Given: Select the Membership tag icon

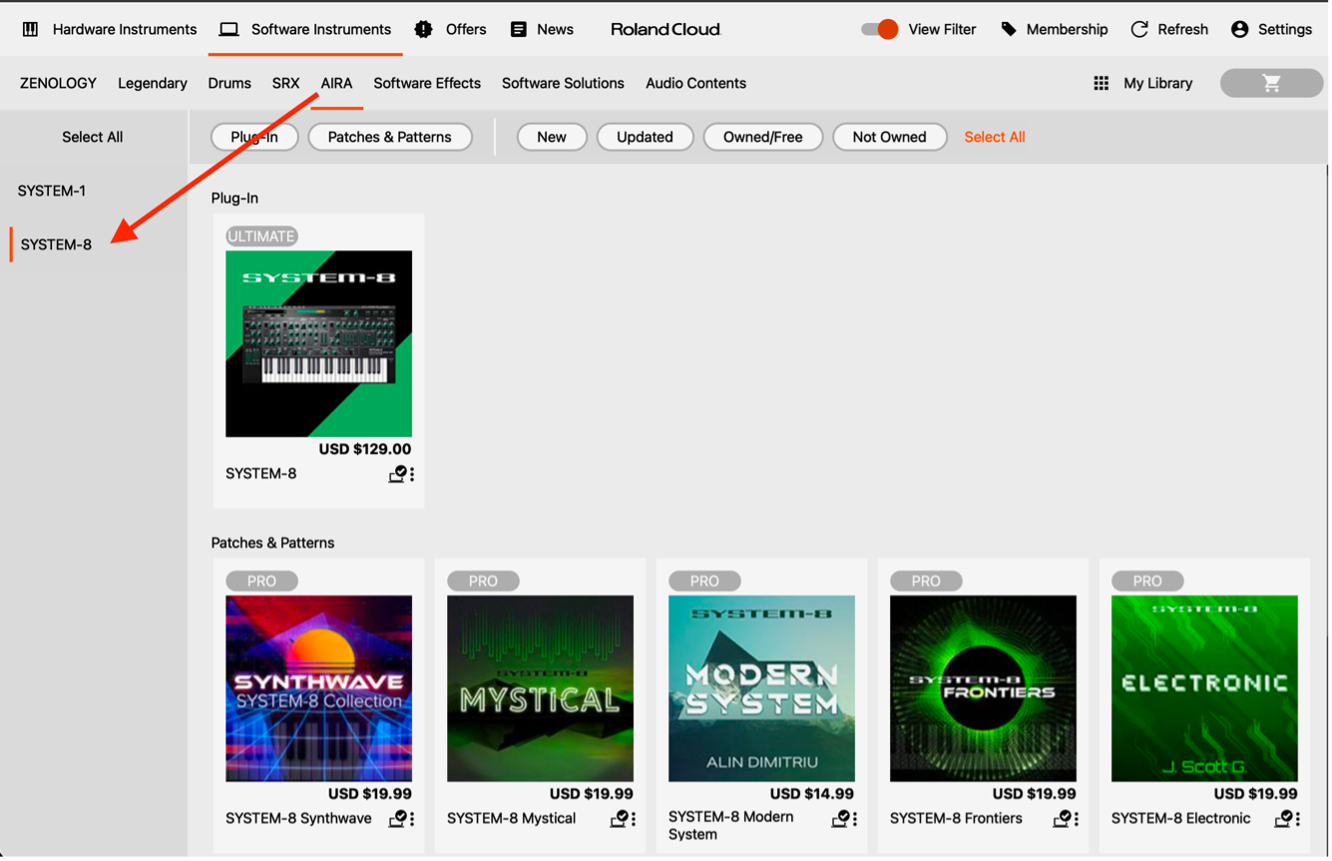Looking at the screenshot, I should click(x=1009, y=29).
